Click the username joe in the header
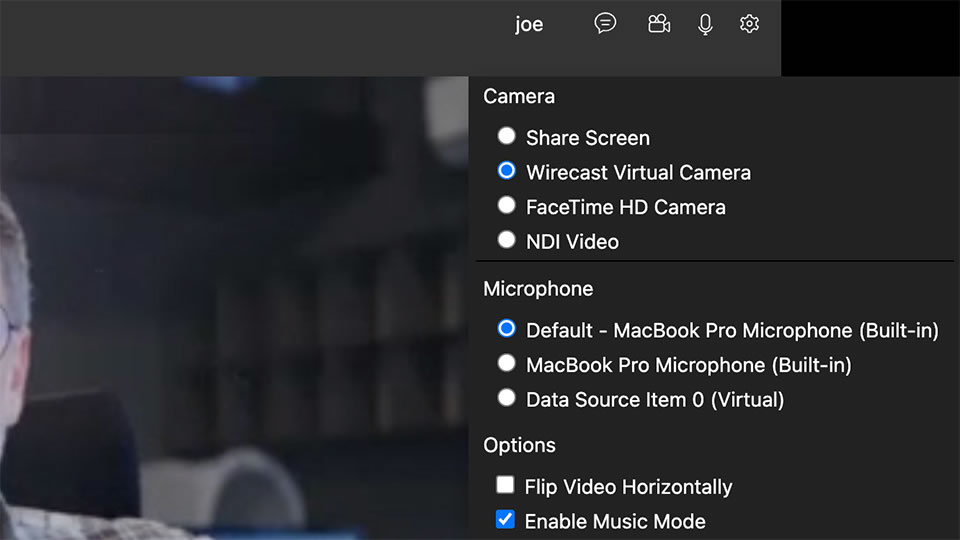The height and width of the screenshot is (540, 960). coord(529,24)
